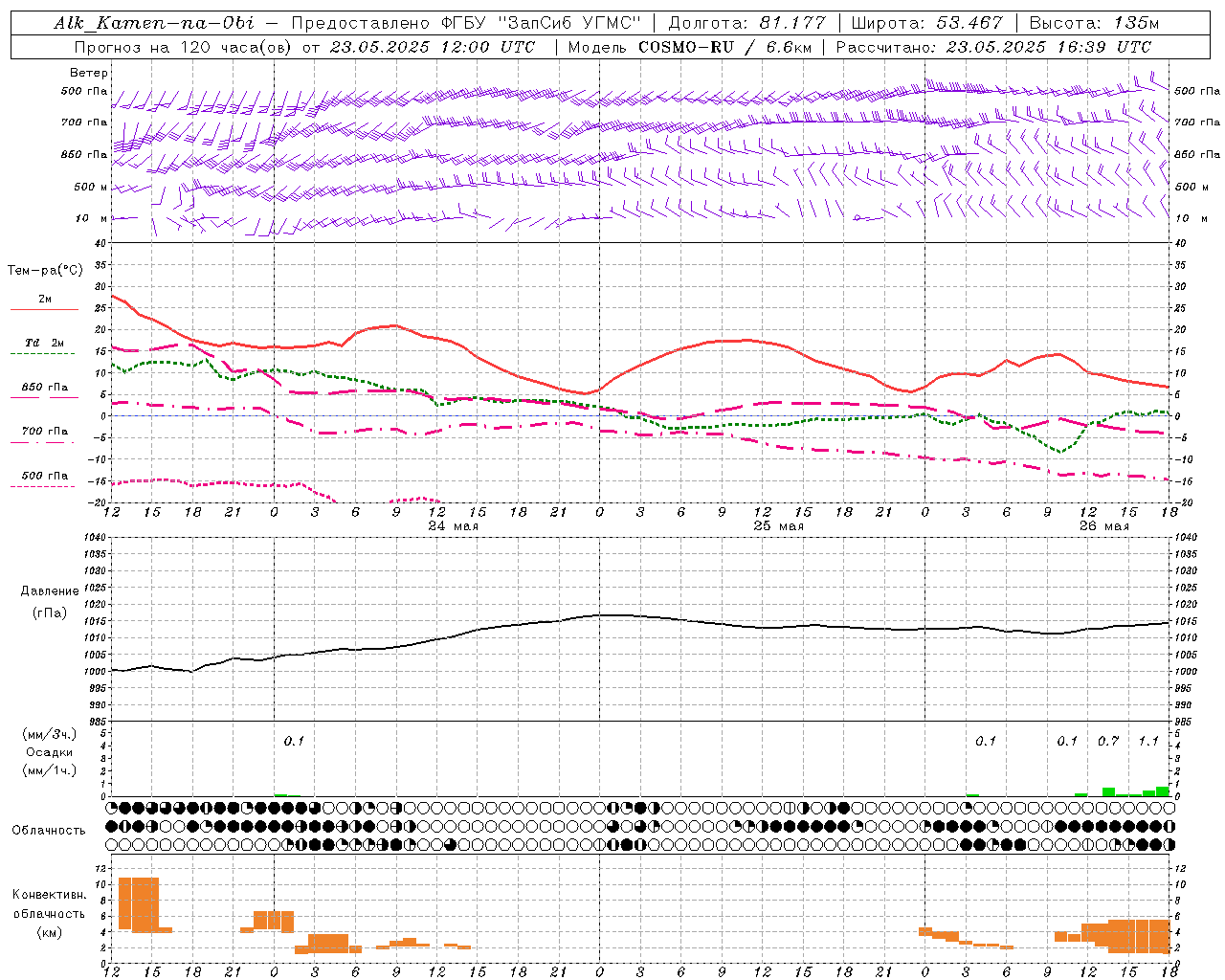The height and width of the screenshot is (980, 1225).
Task: Click the (мм/1ч.) precipitation unit label
Action: tap(50, 770)
